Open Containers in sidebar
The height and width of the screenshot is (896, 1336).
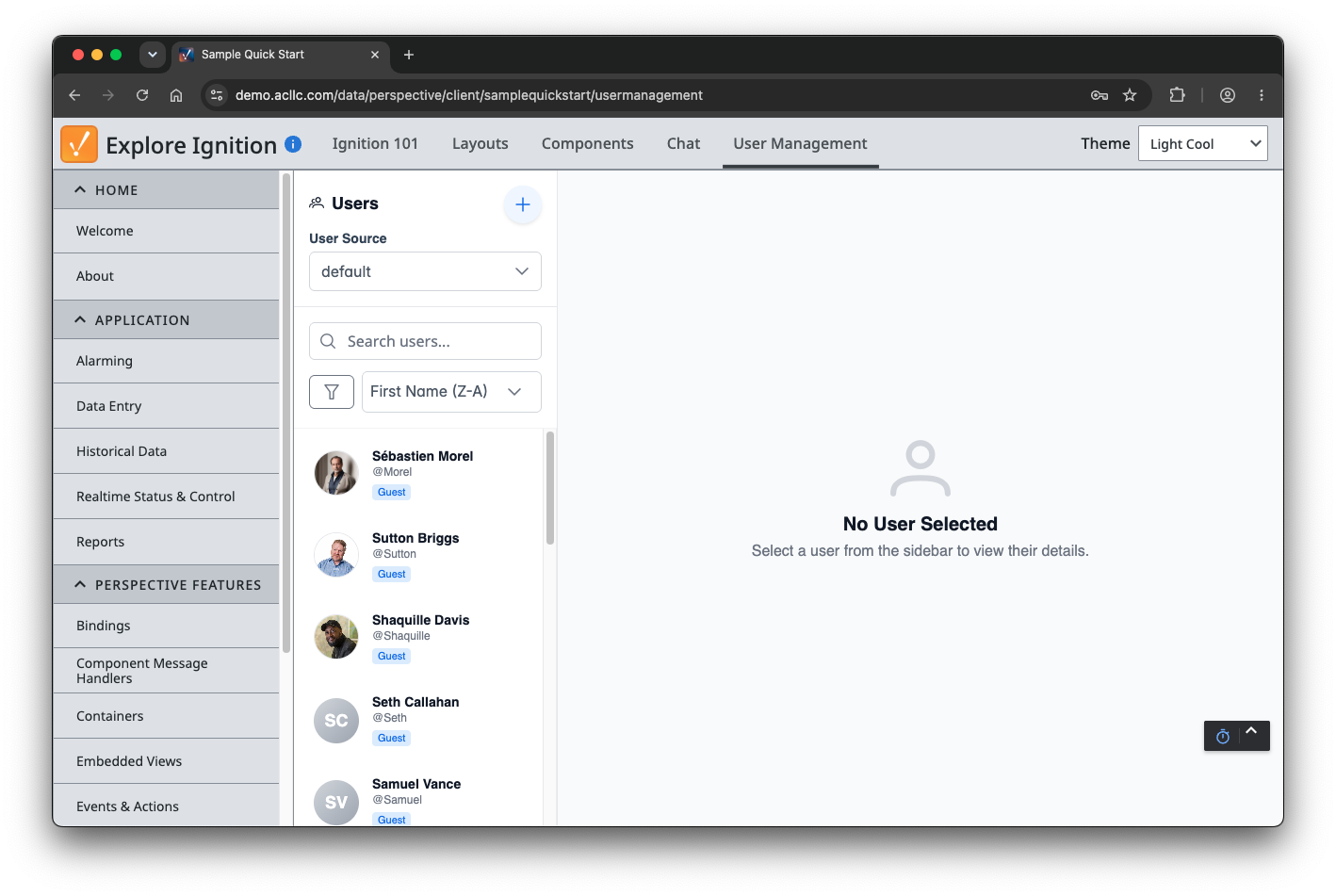pyautogui.click(x=166, y=717)
